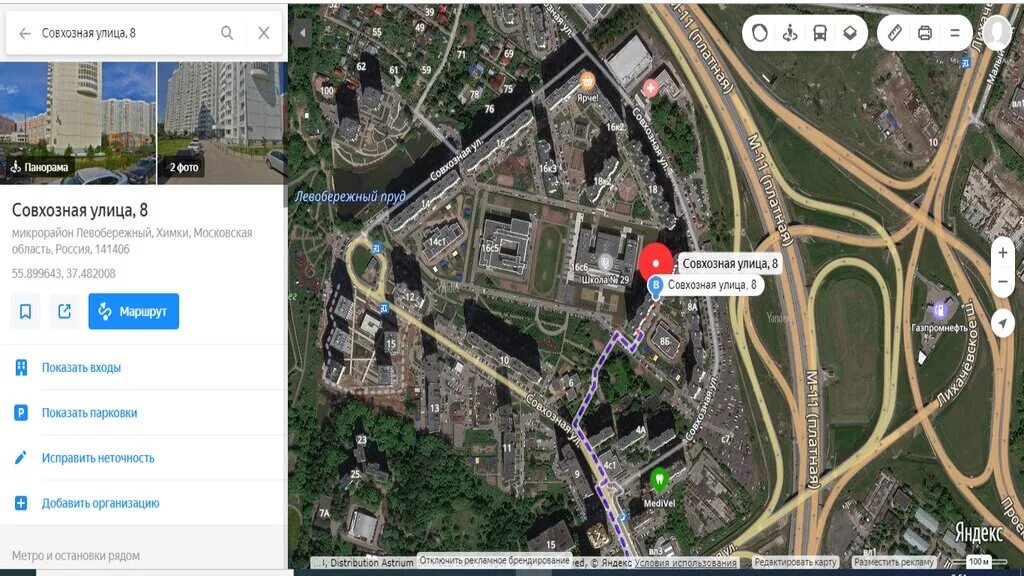Select Показать входы

click(x=81, y=368)
